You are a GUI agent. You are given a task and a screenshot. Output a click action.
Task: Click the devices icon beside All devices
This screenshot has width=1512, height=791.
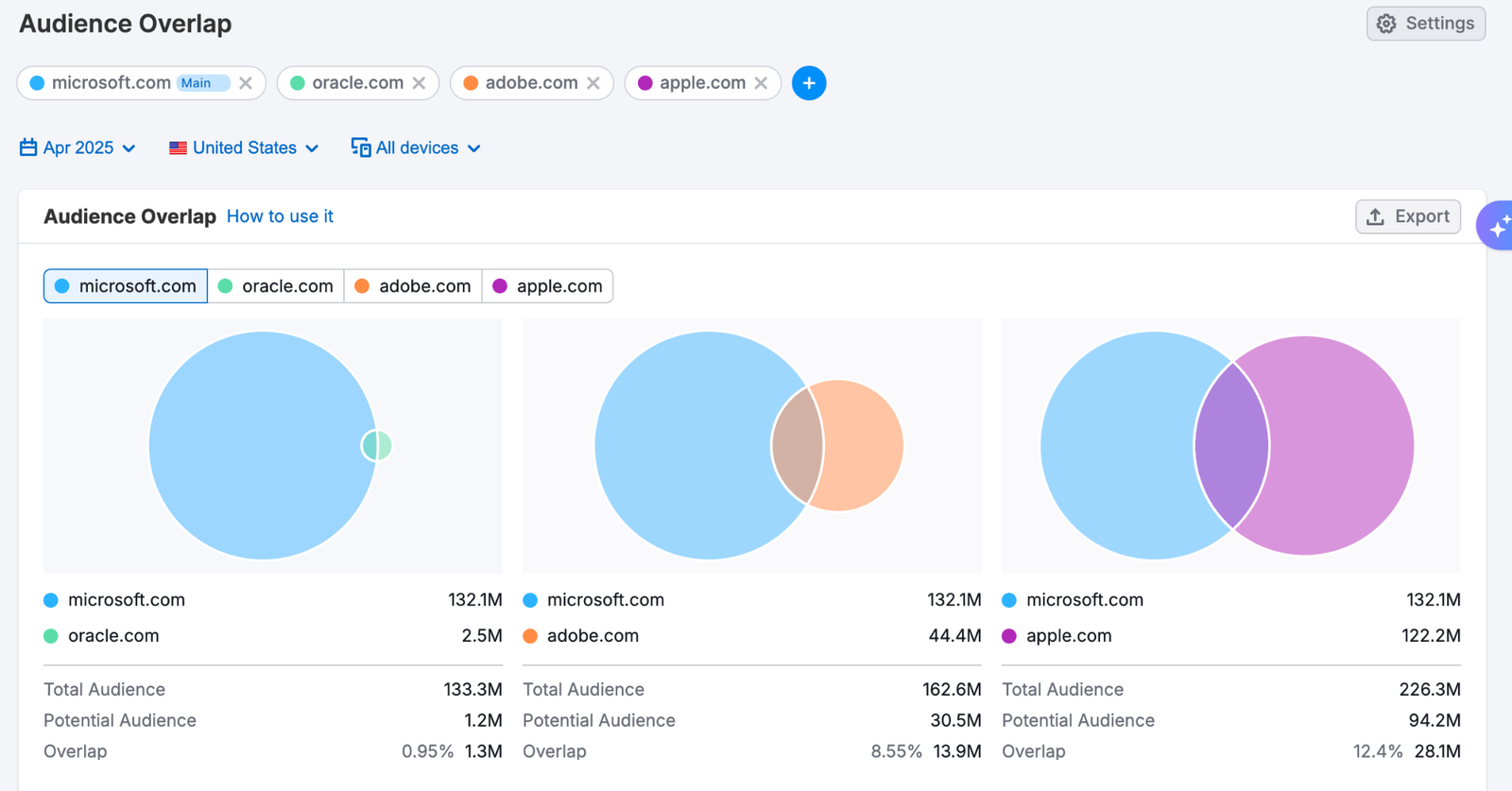click(x=360, y=147)
